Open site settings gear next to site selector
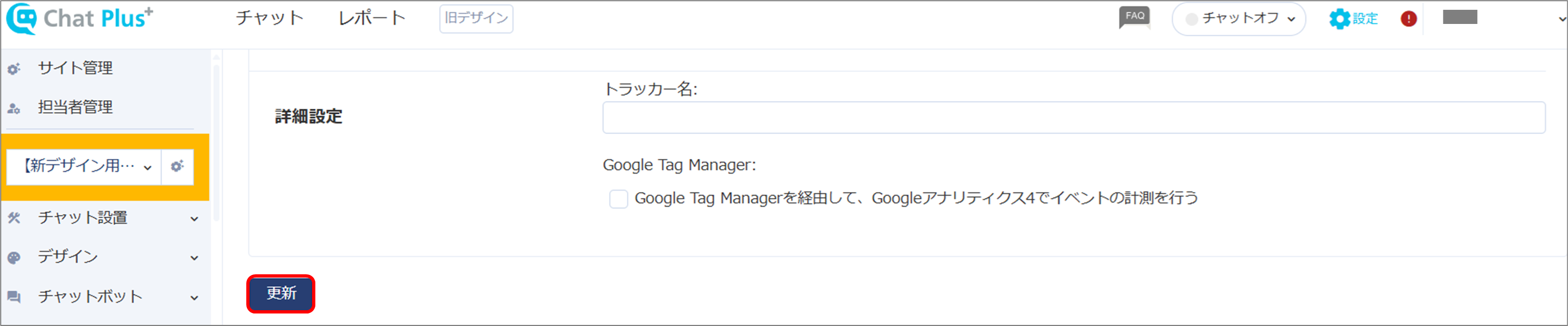 [x=177, y=167]
